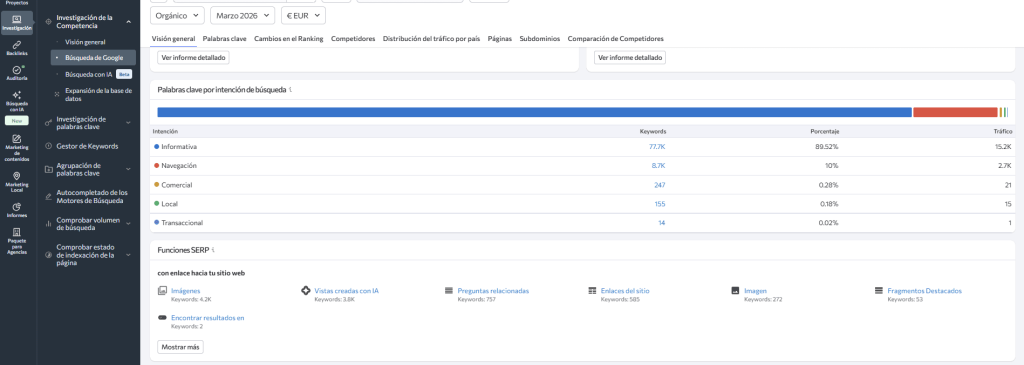Click the Autocompletado pencil icon
Screen dimensions: 1024x365
point(48,197)
